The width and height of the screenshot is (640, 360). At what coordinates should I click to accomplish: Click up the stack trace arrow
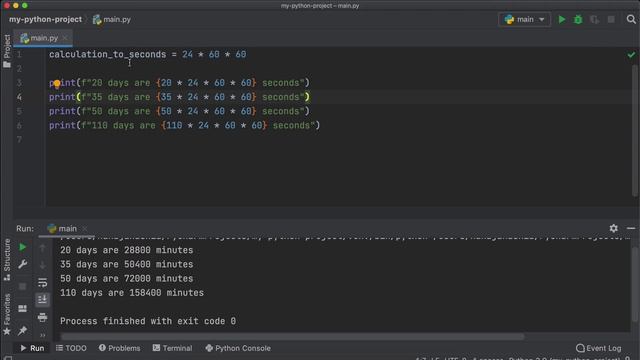click(x=42, y=247)
